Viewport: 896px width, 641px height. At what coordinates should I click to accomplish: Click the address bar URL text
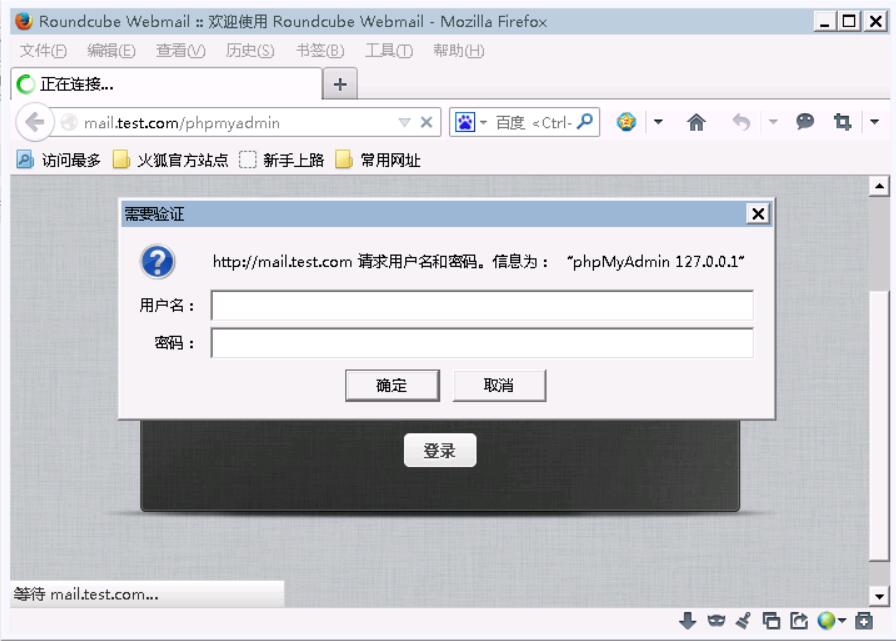point(182,123)
